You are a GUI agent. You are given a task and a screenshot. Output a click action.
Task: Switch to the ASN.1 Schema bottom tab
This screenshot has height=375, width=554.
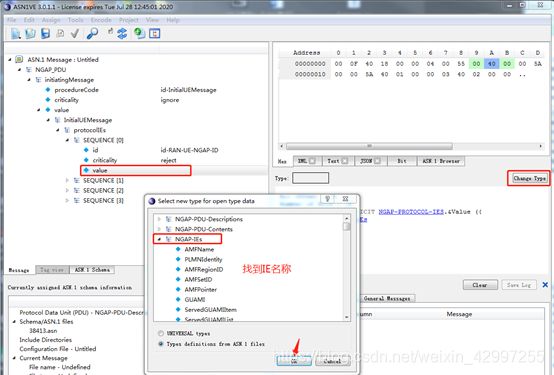(x=92, y=270)
